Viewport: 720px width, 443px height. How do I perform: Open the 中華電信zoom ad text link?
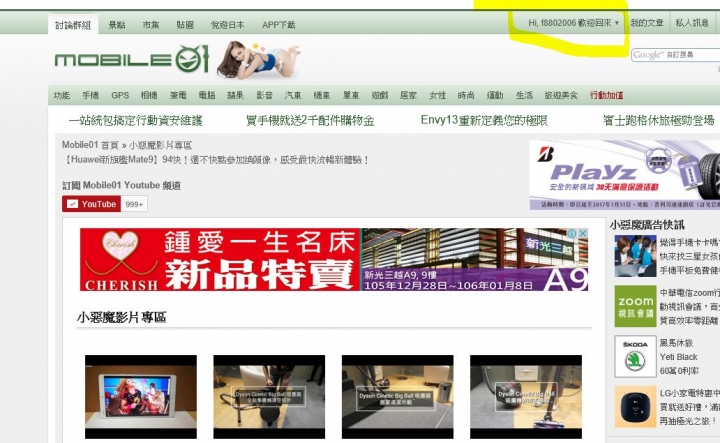690,306
